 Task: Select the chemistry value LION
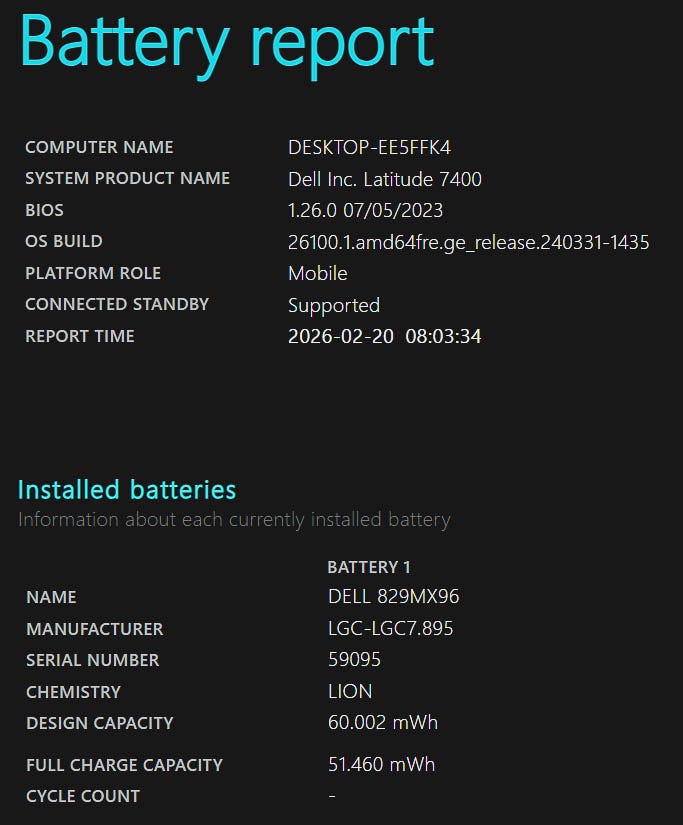click(x=349, y=691)
